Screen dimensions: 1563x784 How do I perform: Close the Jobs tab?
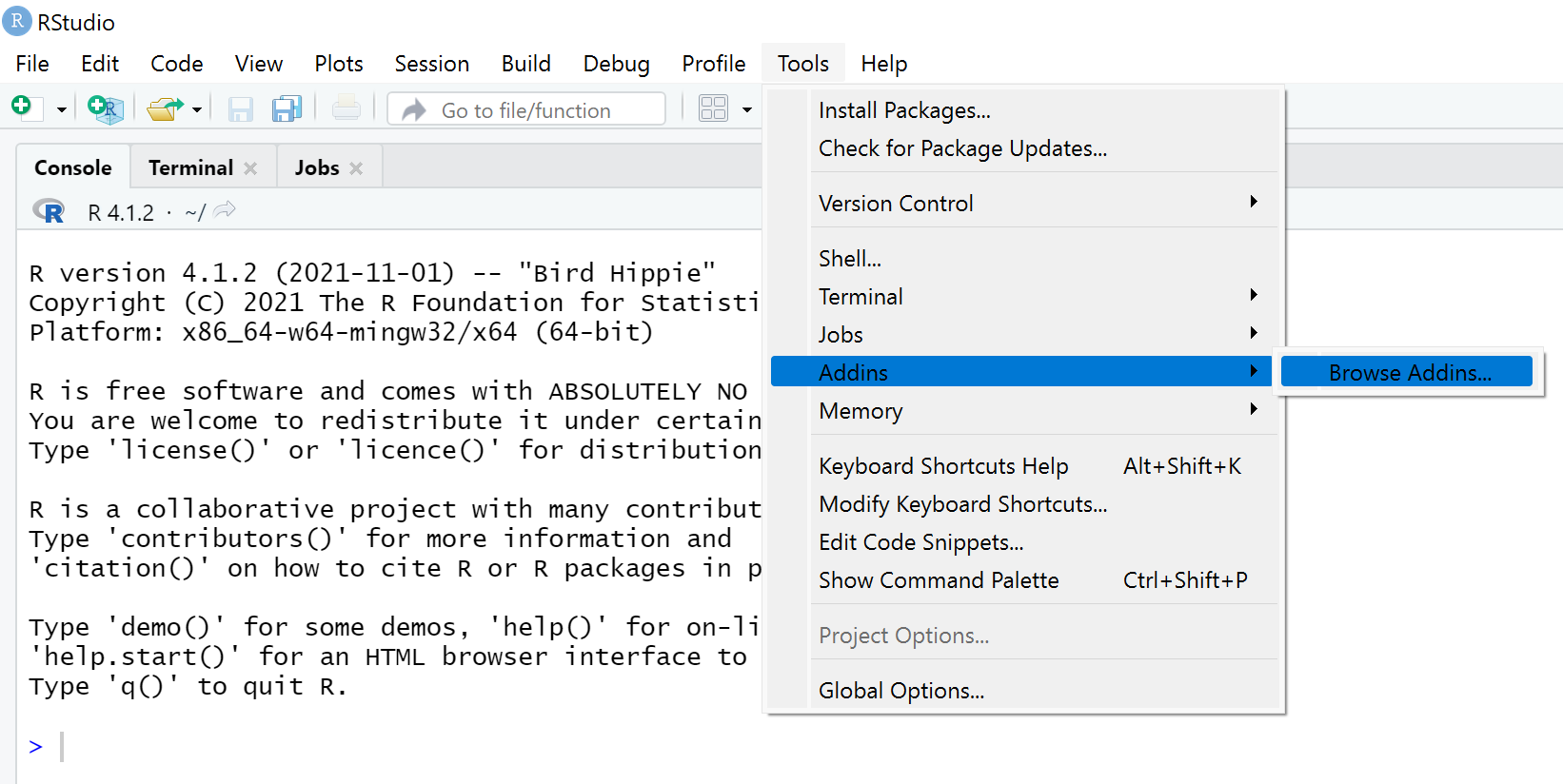(356, 168)
